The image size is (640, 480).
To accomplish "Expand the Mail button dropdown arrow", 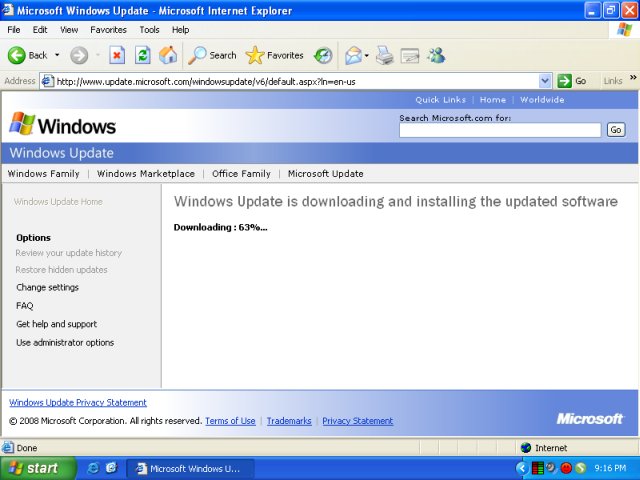I will 367,55.
